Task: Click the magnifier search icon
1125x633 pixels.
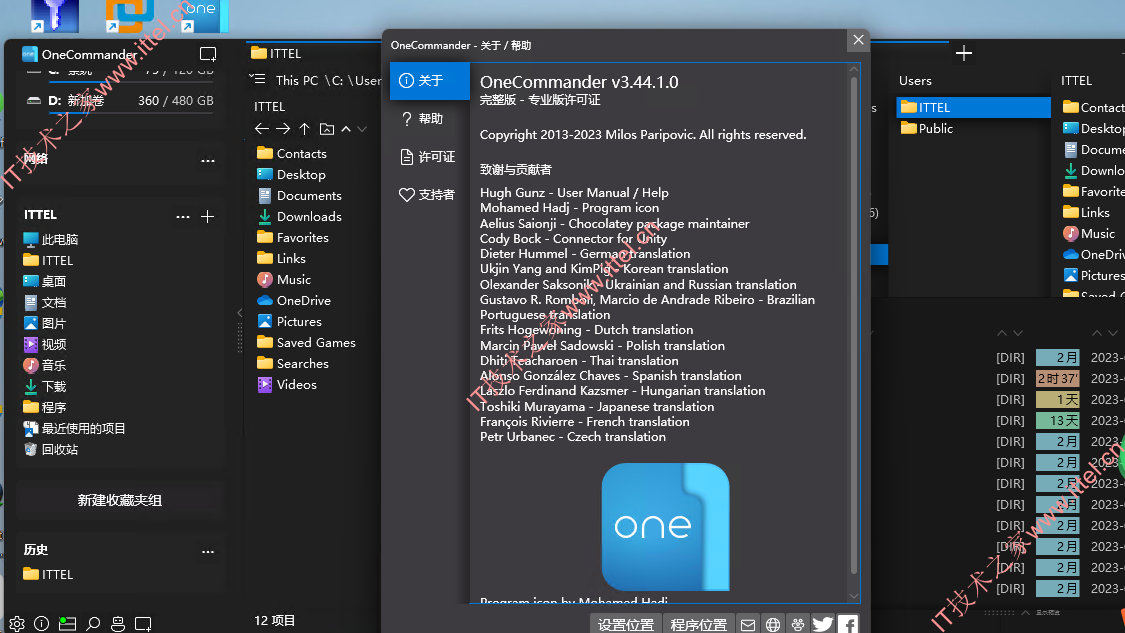Action: (93, 624)
